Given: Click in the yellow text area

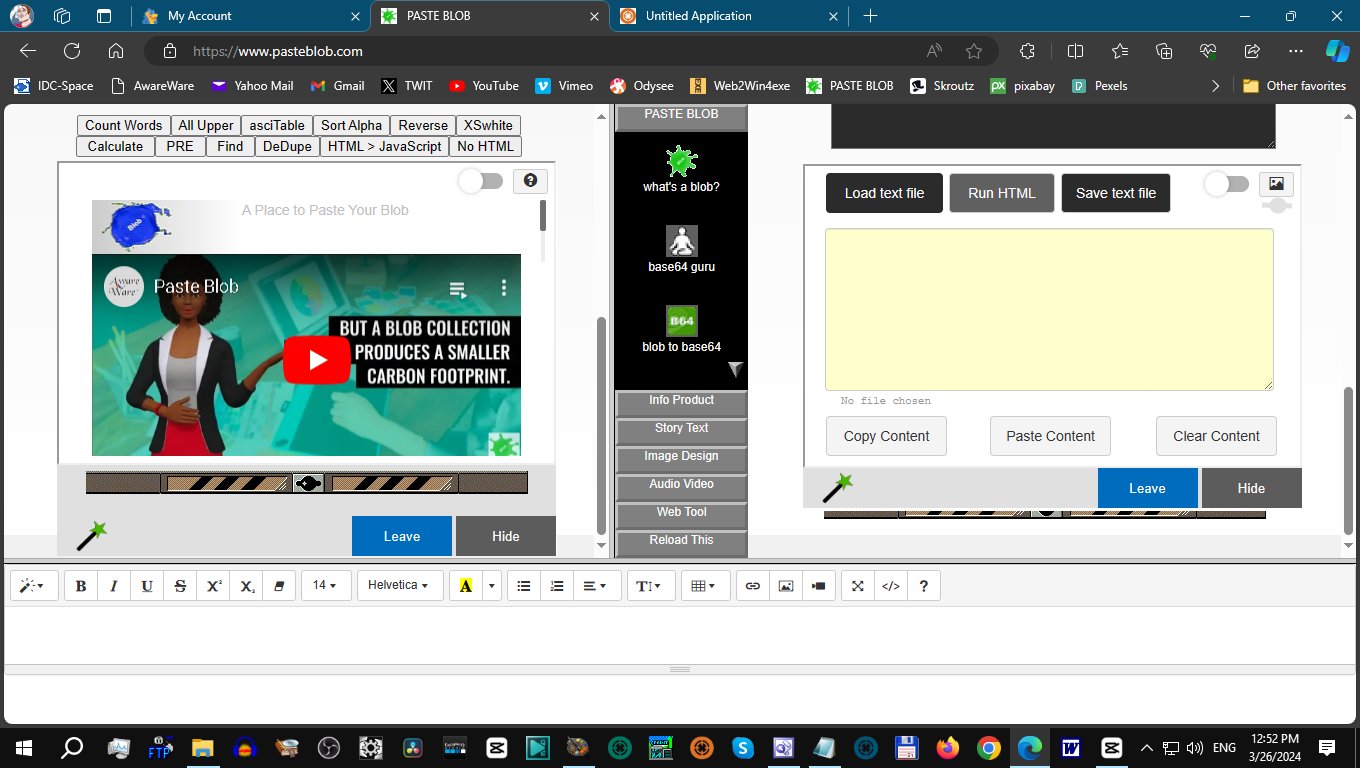Looking at the screenshot, I should [1049, 309].
